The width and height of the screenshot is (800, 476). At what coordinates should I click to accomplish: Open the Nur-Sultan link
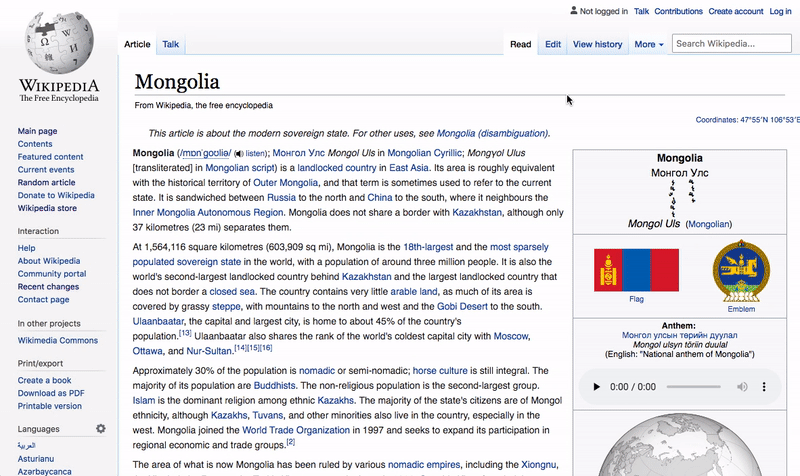pyautogui.click(x=209, y=351)
